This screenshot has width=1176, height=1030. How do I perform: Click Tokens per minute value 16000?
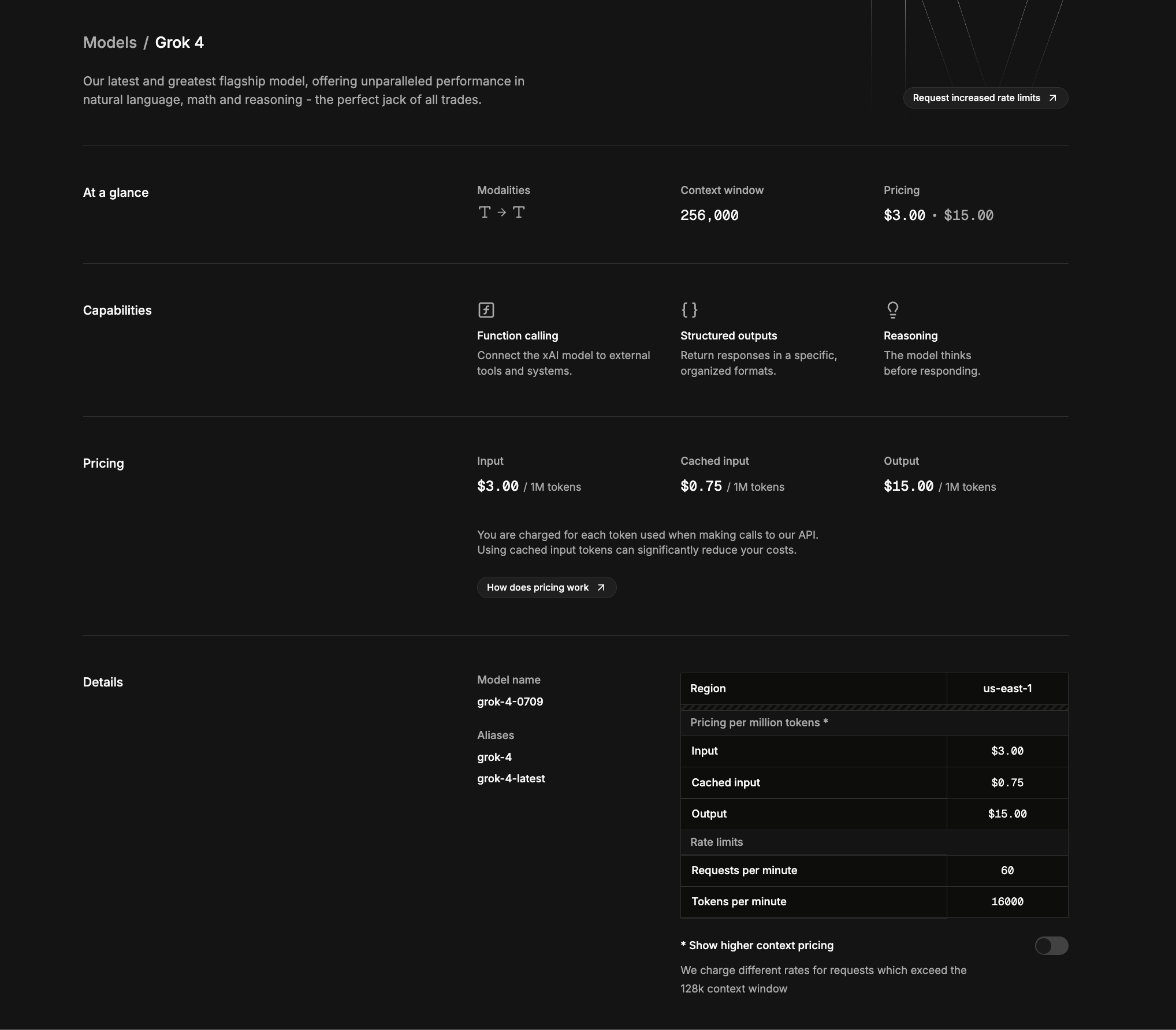1007,901
